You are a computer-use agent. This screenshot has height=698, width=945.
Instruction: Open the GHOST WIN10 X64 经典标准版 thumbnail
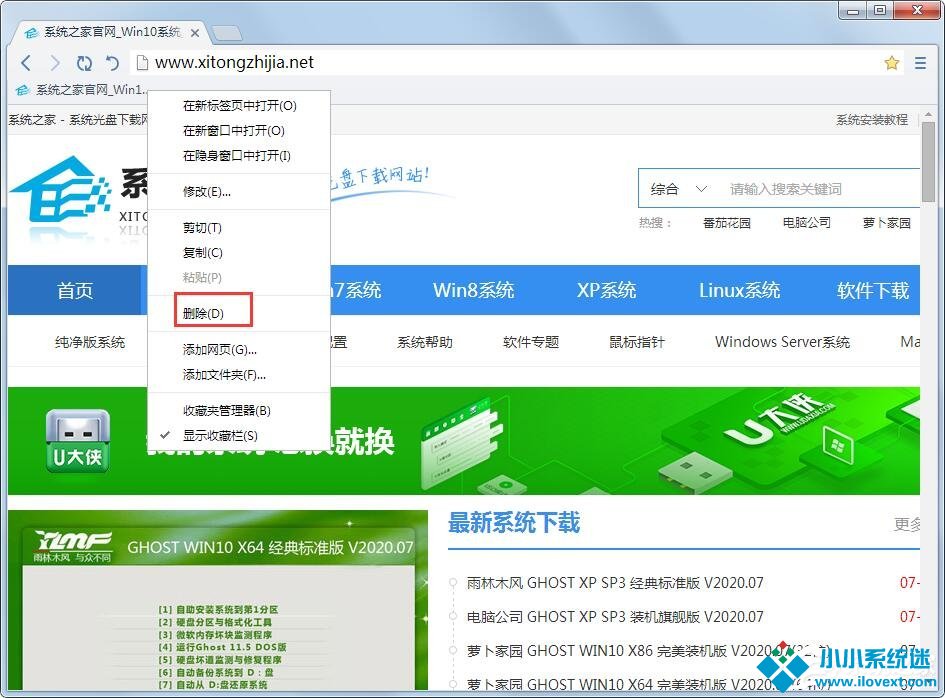218,600
